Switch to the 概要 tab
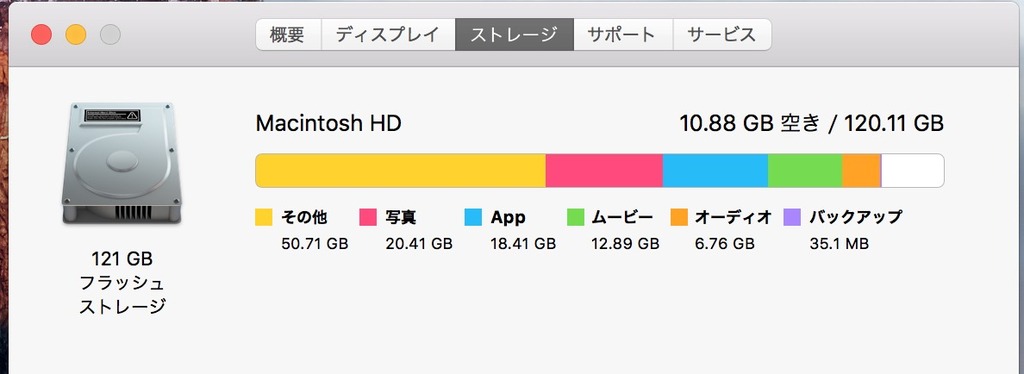Screen dimensions: 1024x374 [288, 35]
